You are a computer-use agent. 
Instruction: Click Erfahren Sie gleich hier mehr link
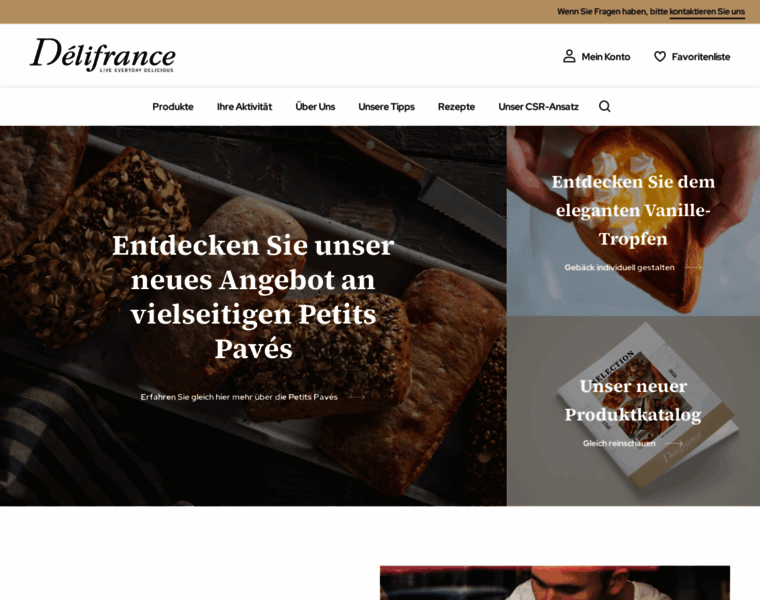coord(239,397)
